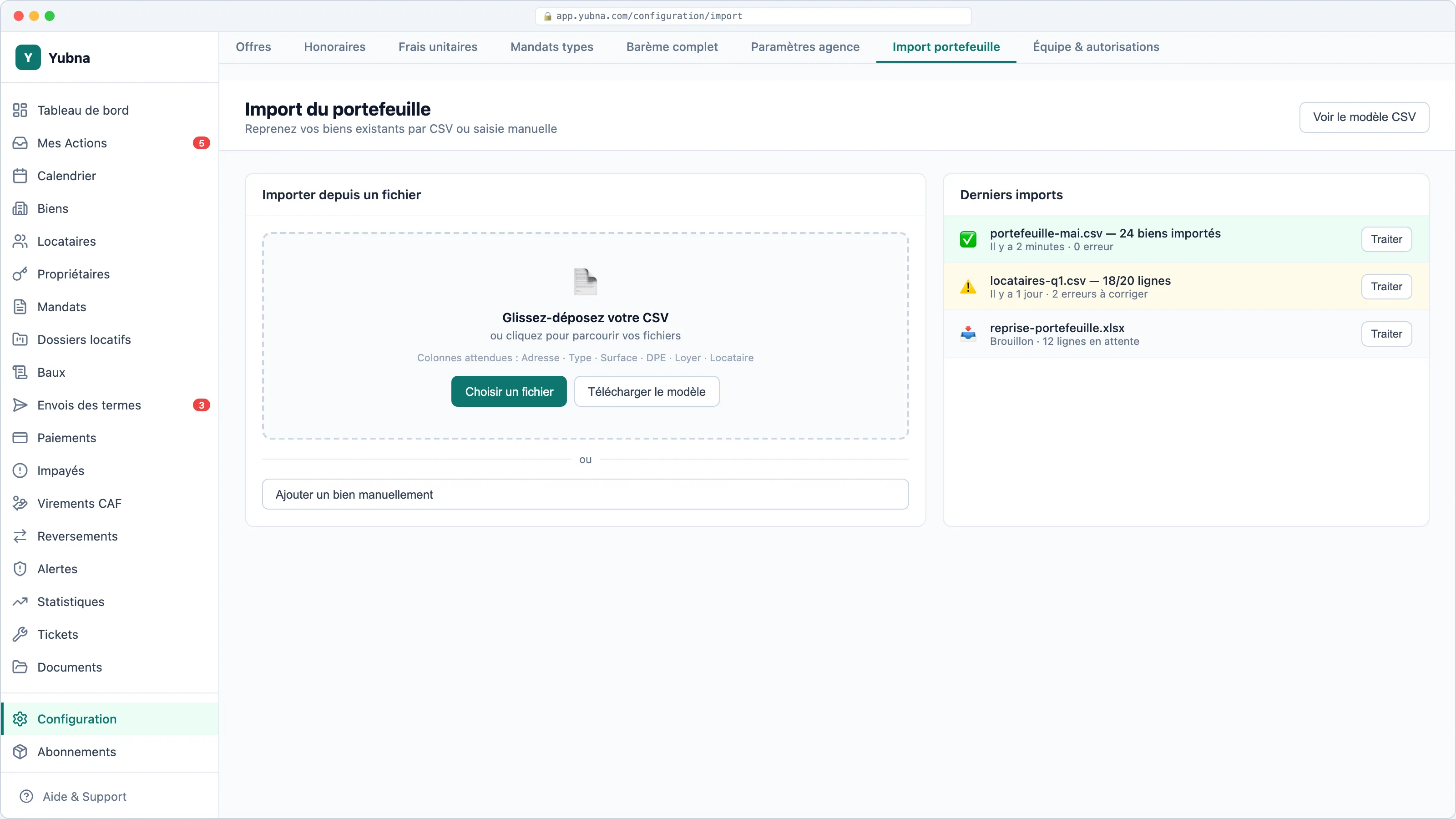This screenshot has width=1456, height=819.
Task: Click the Yubna logo icon
Action: (x=28, y=58)
